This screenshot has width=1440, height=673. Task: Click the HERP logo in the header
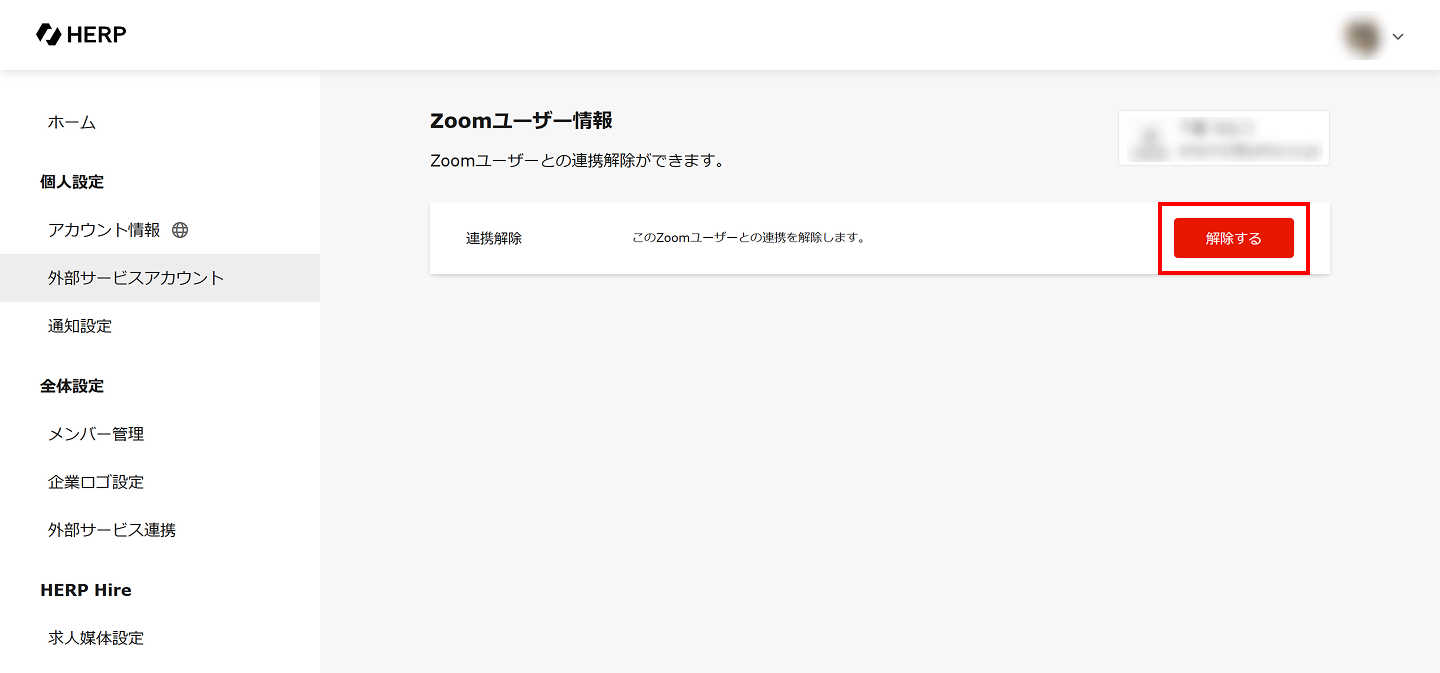[81, 35]
